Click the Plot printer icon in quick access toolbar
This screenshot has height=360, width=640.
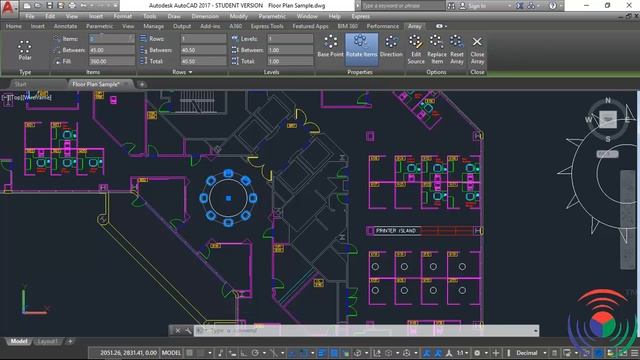[72, 6]
